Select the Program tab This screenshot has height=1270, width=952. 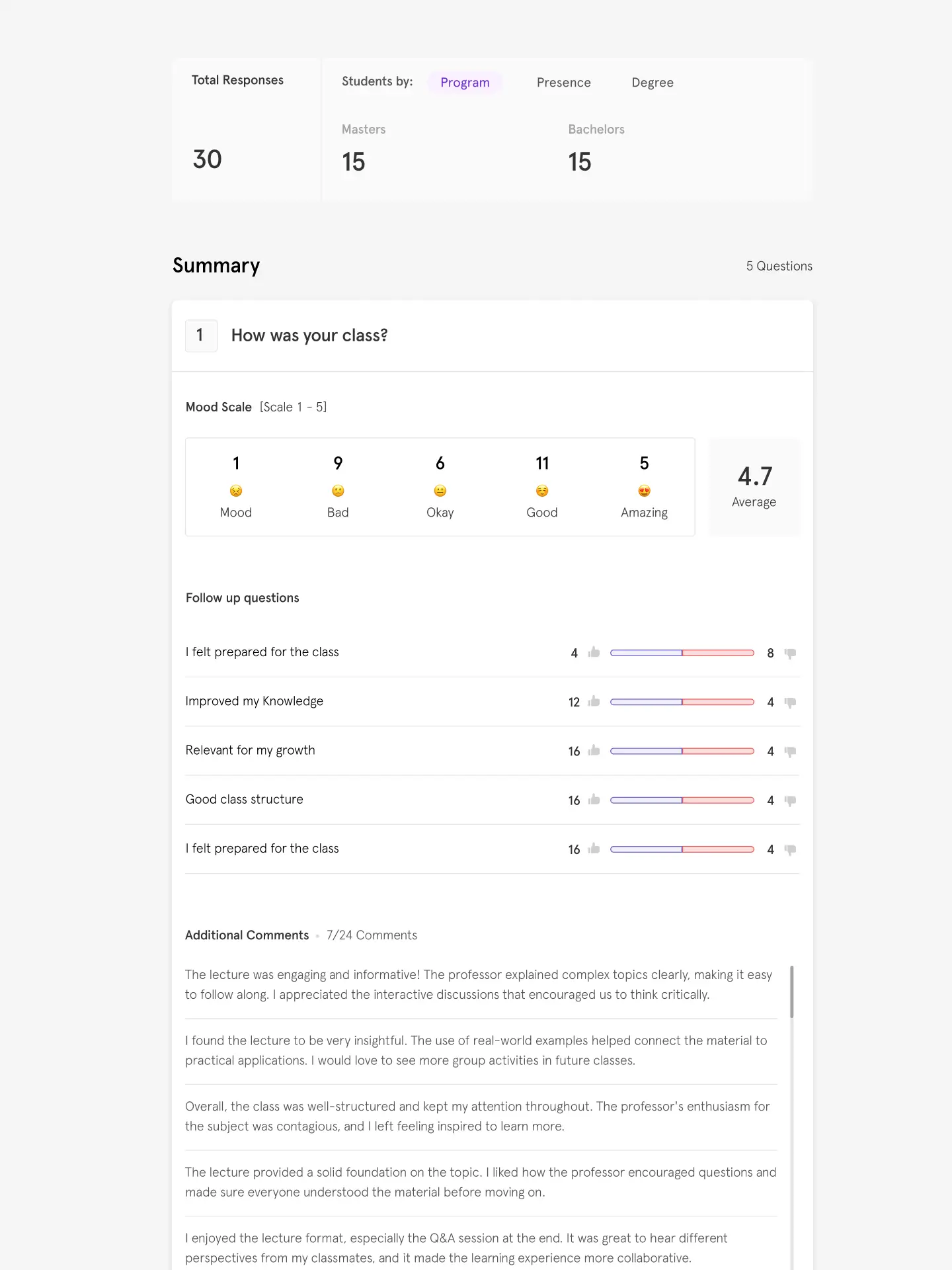[x=465, y=83]
